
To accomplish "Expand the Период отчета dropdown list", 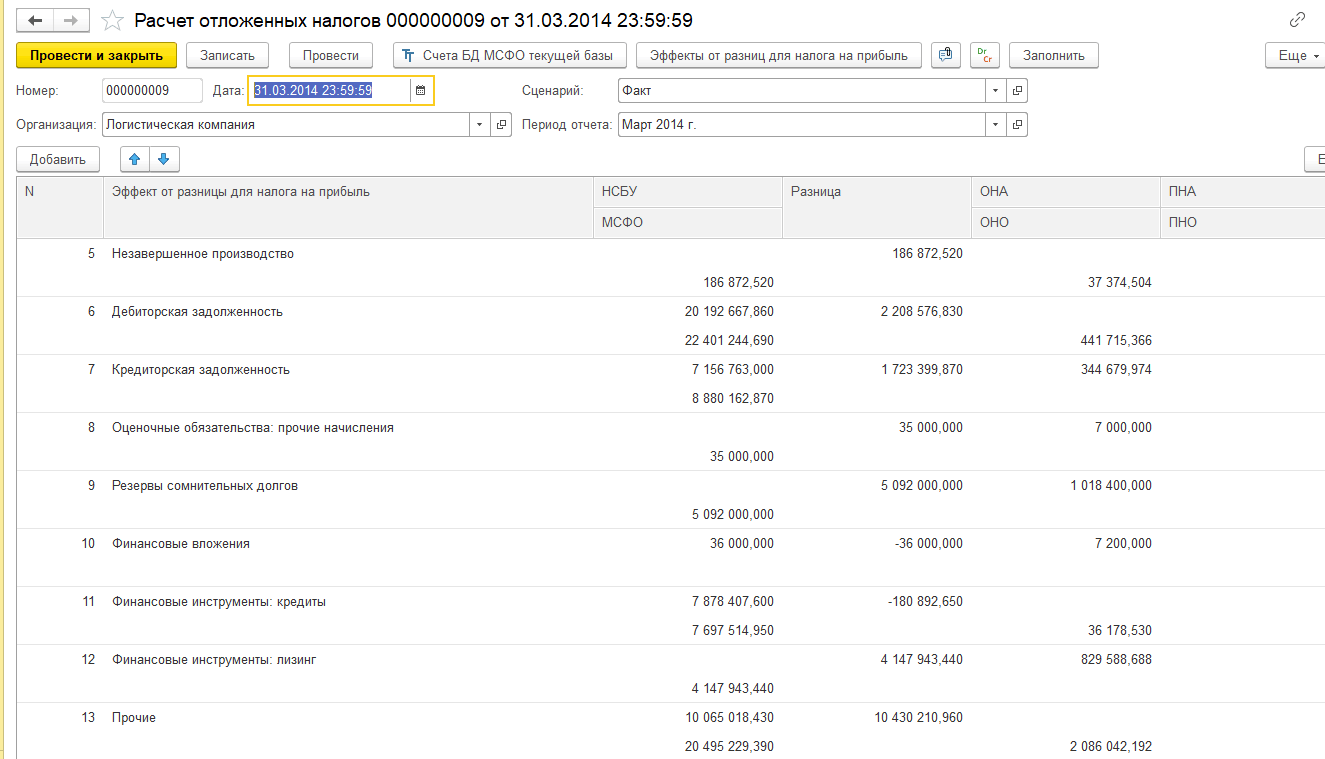I will click(995, 125).
